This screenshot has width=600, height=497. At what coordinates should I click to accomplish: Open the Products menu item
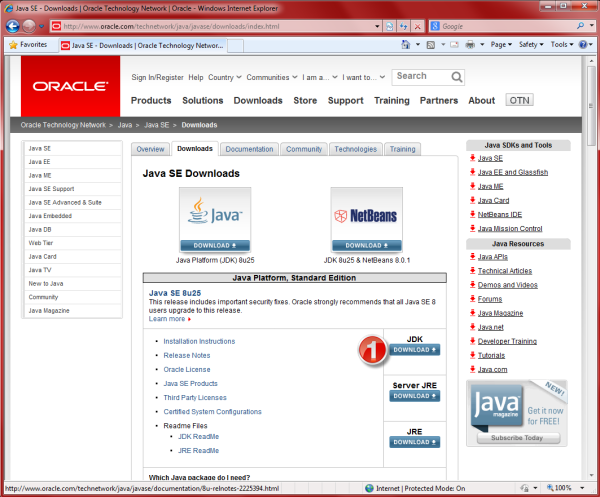[151, 101]
